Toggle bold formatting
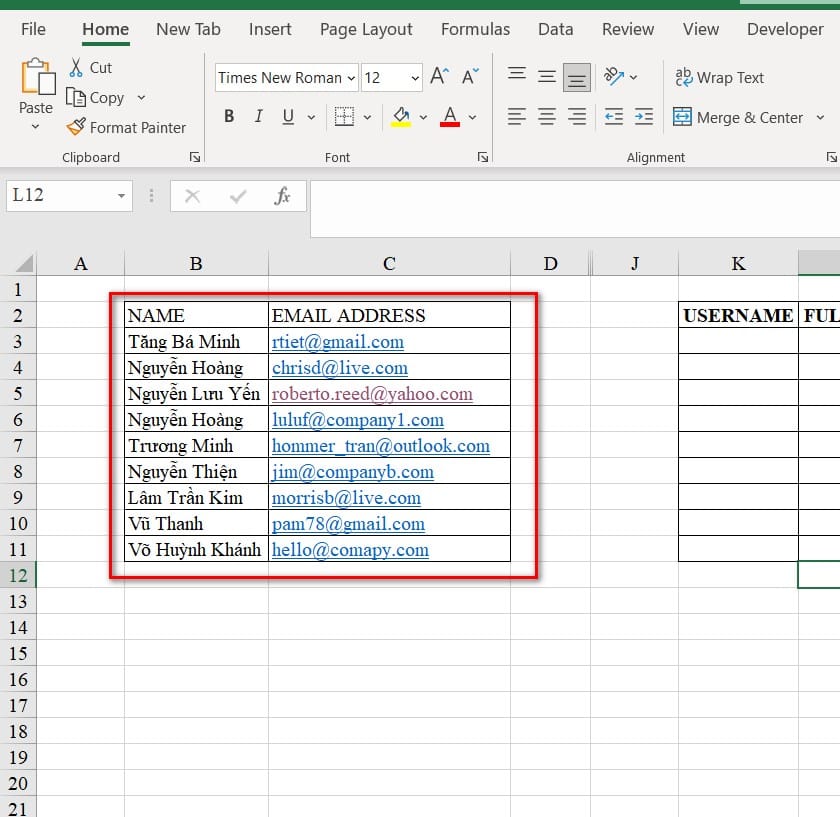840x817 pixels. click(x=228, y=117)
